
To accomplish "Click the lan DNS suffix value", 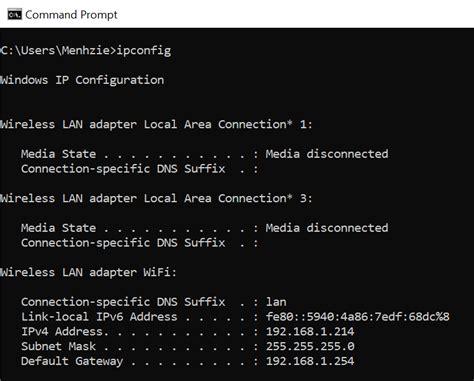I will [276, 302].
